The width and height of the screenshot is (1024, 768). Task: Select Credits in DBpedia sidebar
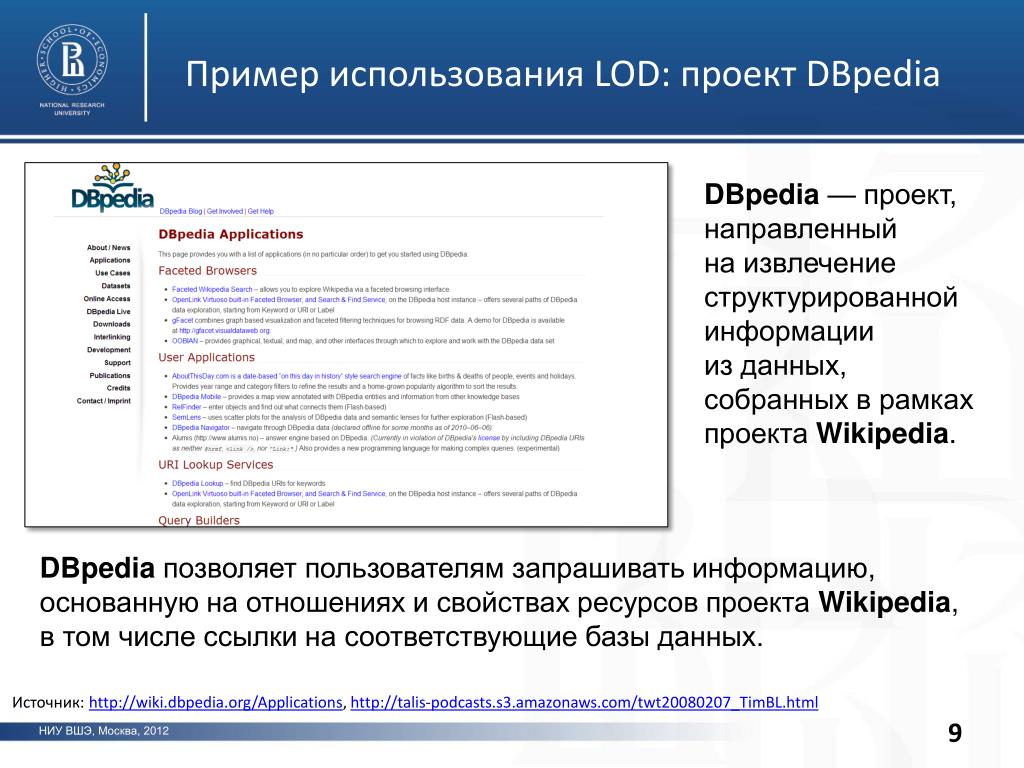[119, 388]
